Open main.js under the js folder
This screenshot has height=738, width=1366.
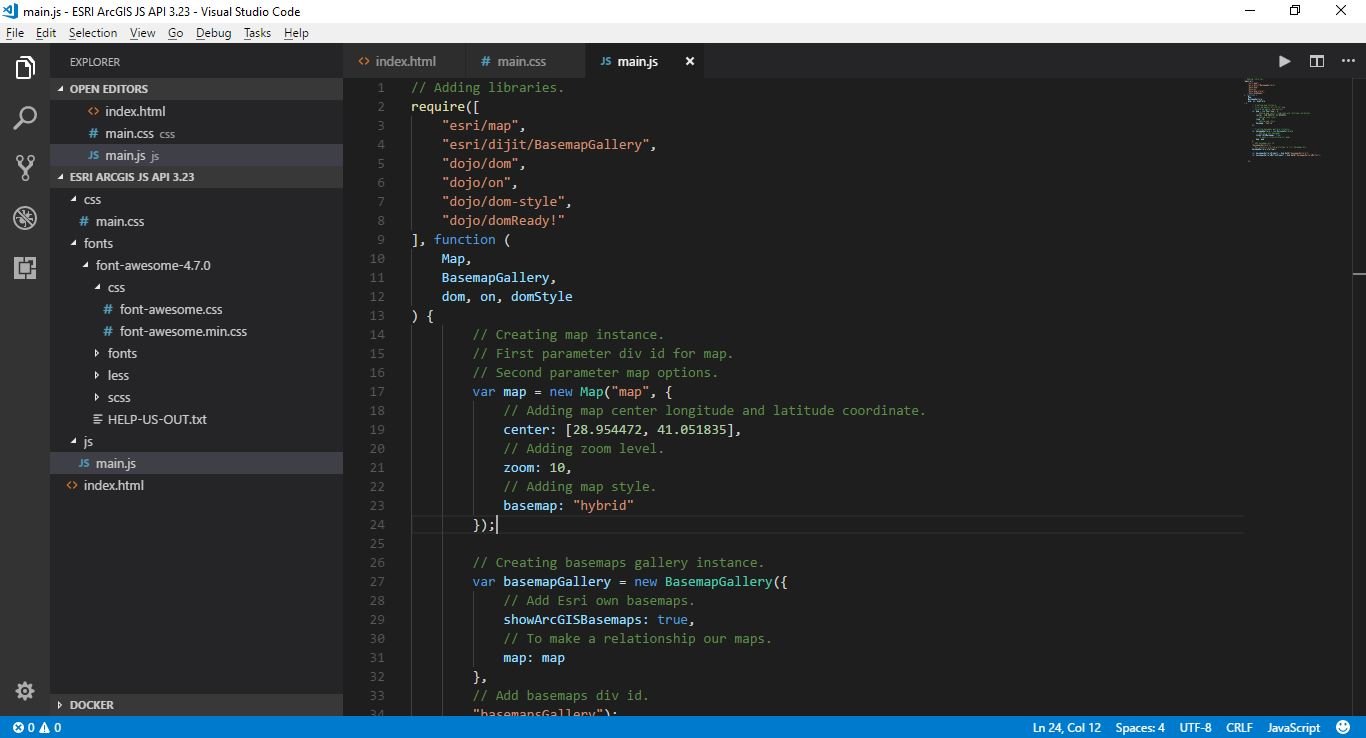click(x=196, y=463)
